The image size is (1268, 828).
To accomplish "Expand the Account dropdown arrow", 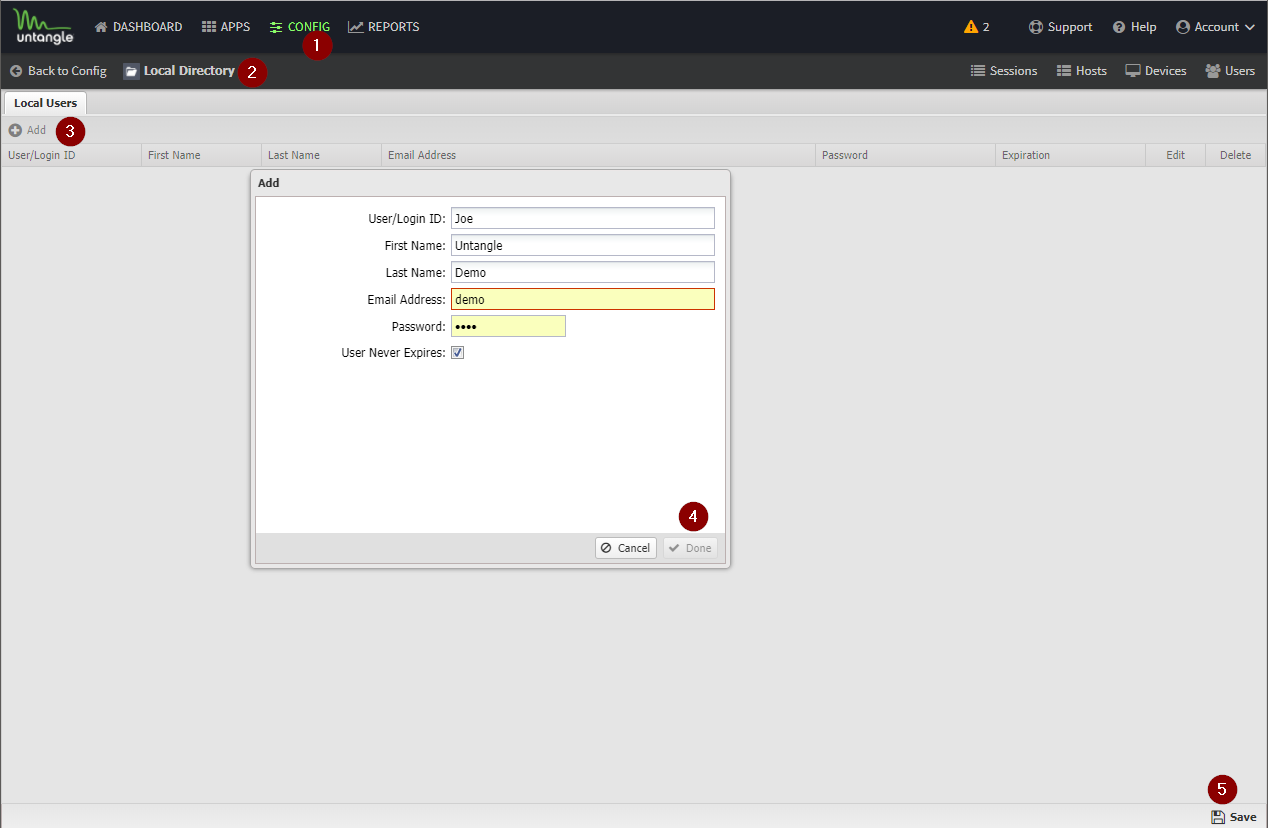I will (1250, 28).
